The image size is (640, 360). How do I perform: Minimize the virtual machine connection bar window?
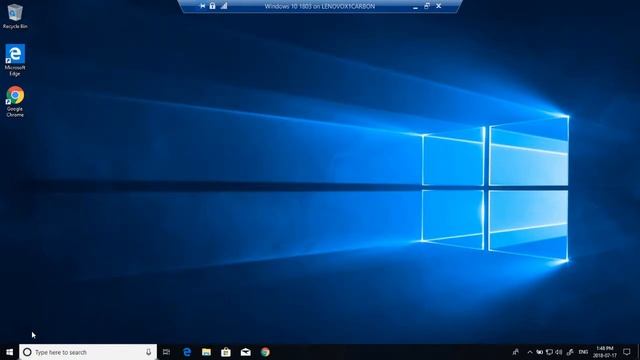(415, 7)
